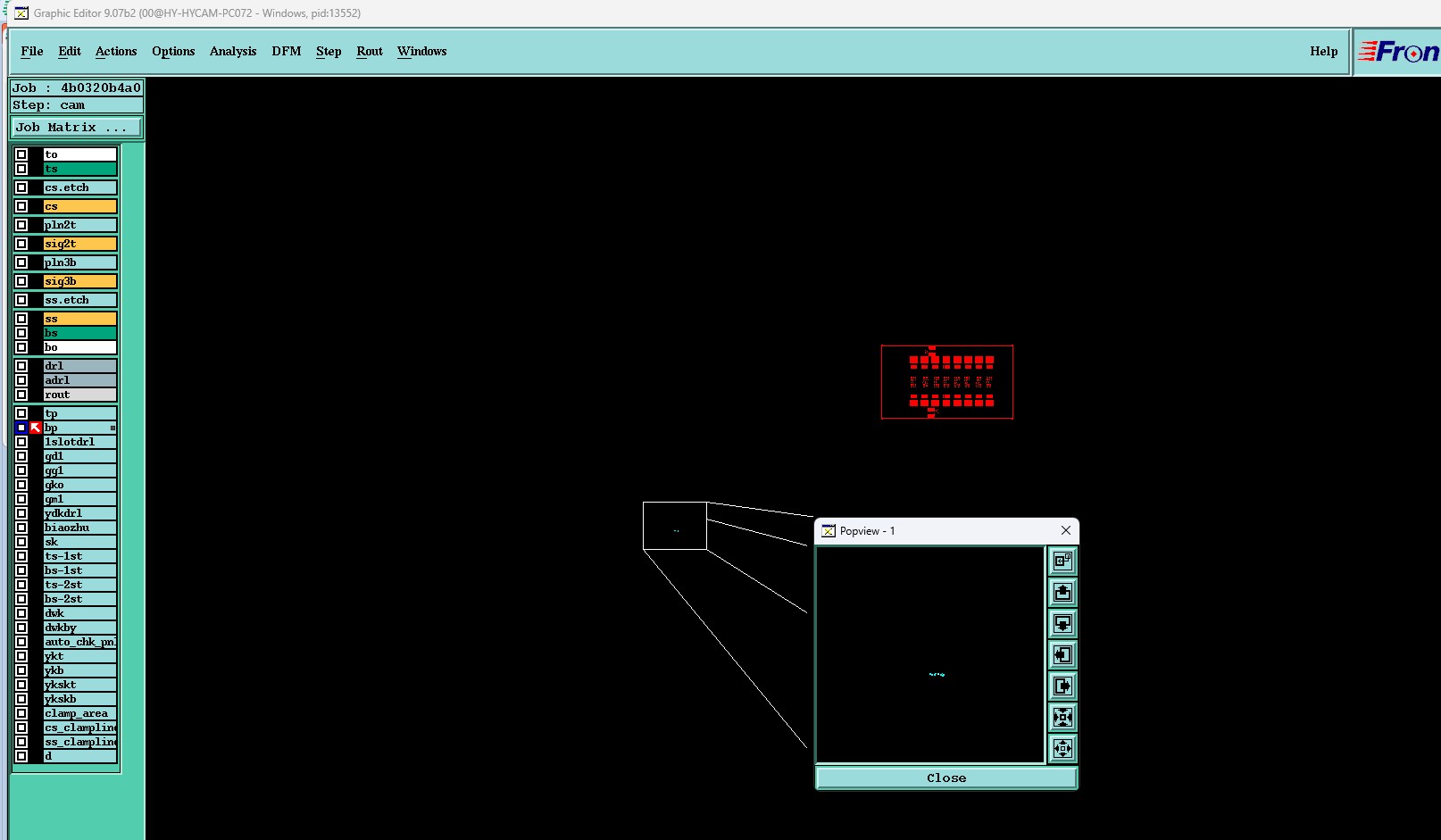This screenshot has height=840, width=1441.
Task: Click the red arrow icon on bp layer
Action: point(36,428)
